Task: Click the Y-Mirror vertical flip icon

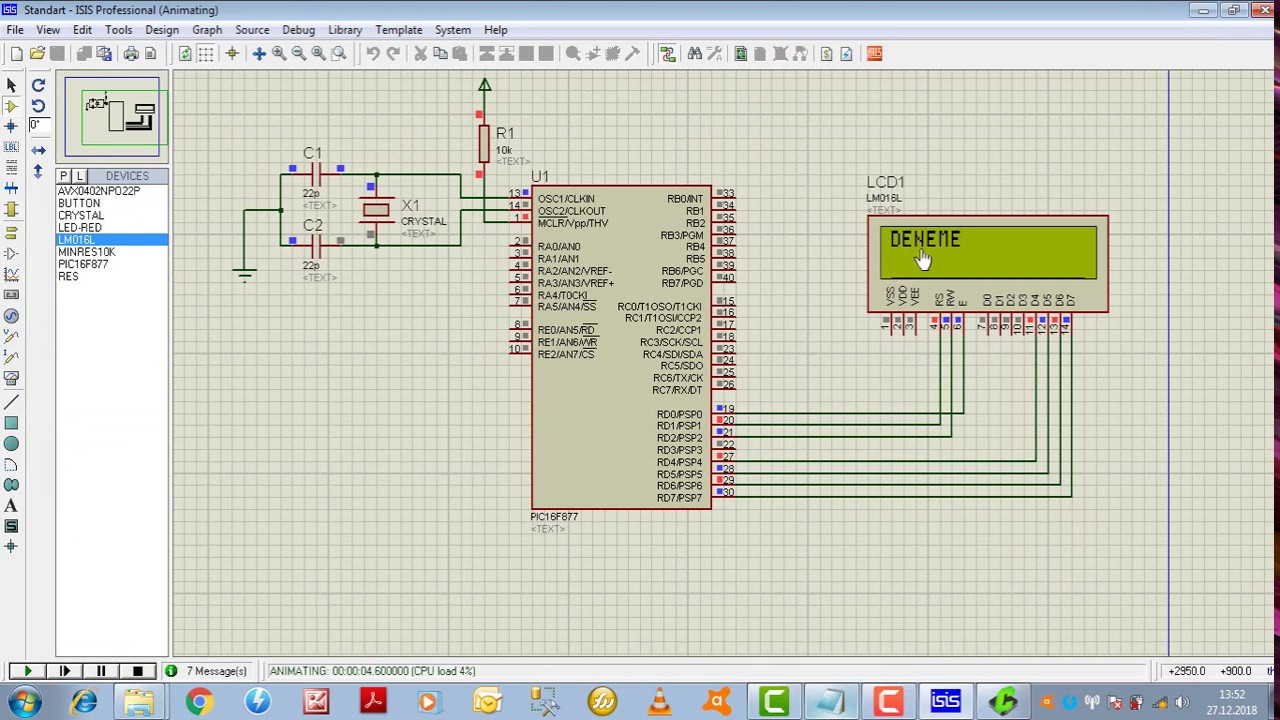Action: pos(38,171)
